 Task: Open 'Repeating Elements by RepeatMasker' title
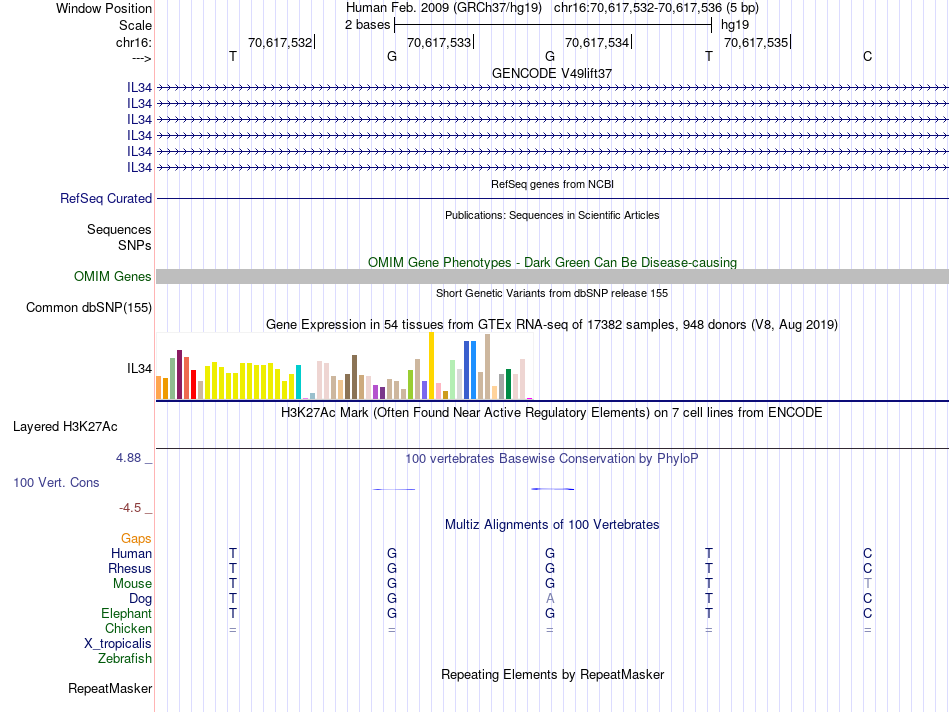point(552,675)
